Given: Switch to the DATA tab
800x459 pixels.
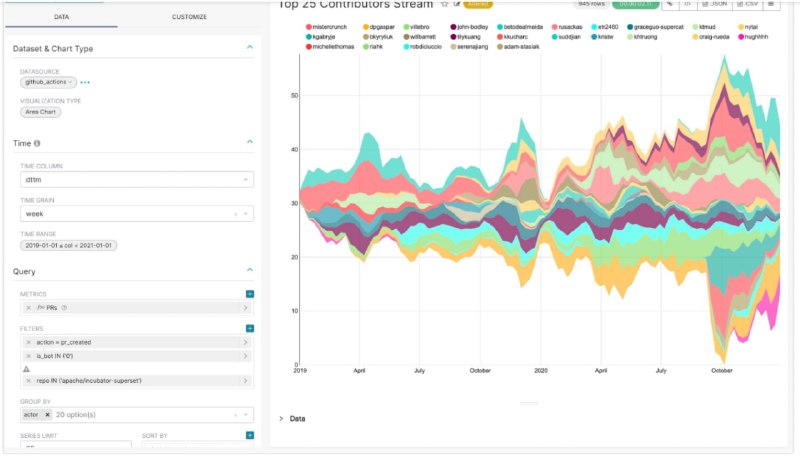Looking at the screenshot, I should 61,17.
